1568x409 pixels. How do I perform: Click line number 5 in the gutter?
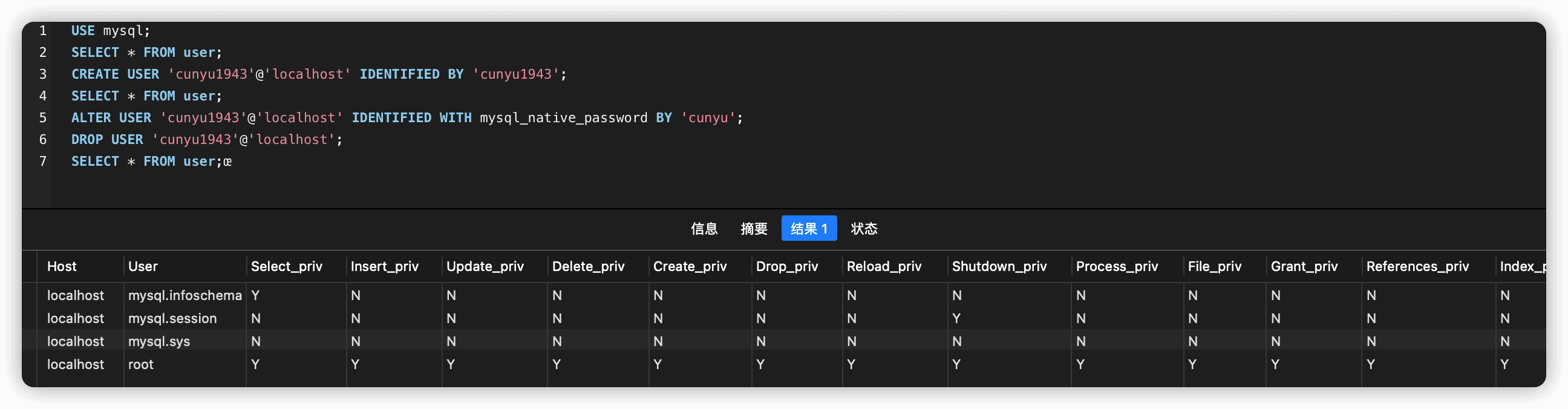coord(42,117)
